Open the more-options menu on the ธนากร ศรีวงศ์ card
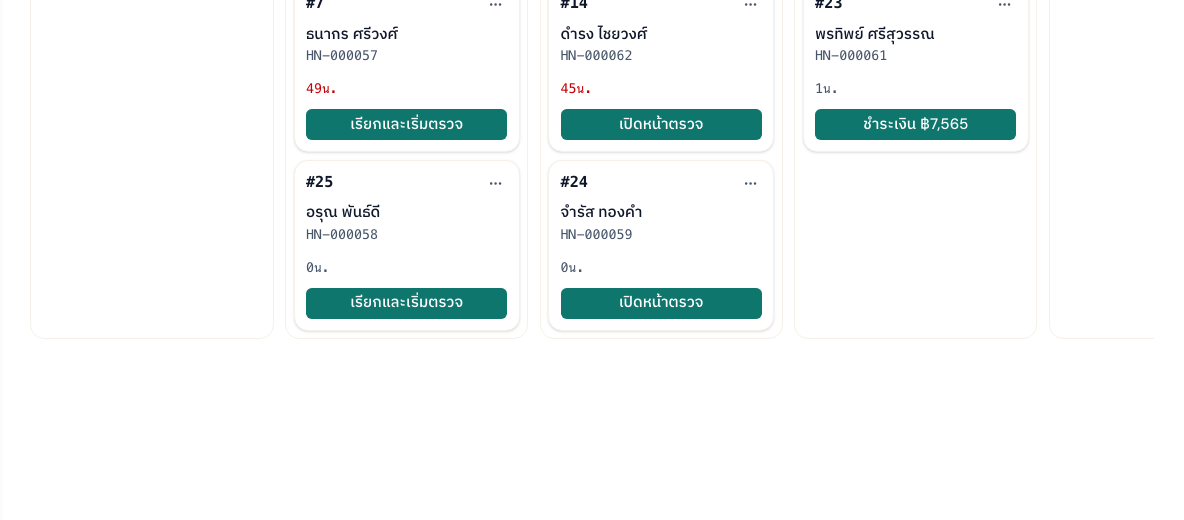The height and width of the screenshot is (520, 1184). click(495, 5)
